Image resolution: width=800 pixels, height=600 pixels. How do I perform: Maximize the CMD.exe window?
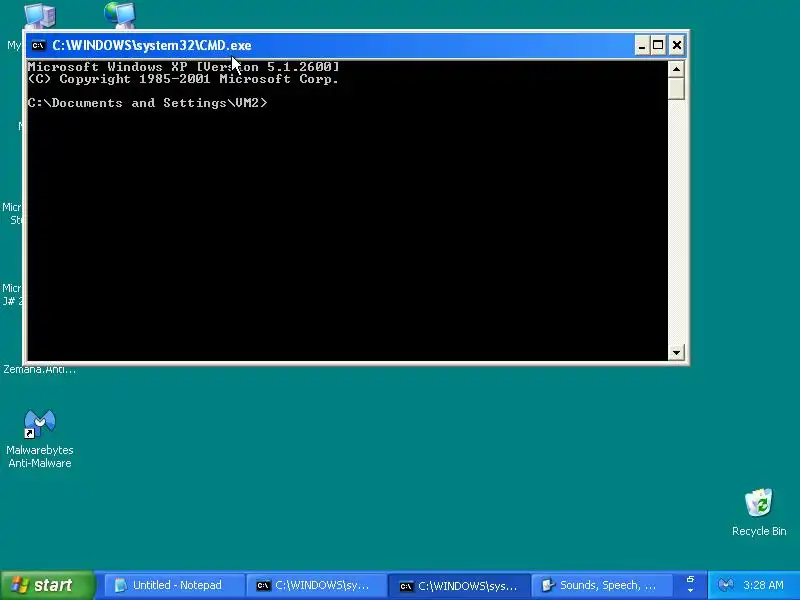pyautogui.click(x=658, y=45)
